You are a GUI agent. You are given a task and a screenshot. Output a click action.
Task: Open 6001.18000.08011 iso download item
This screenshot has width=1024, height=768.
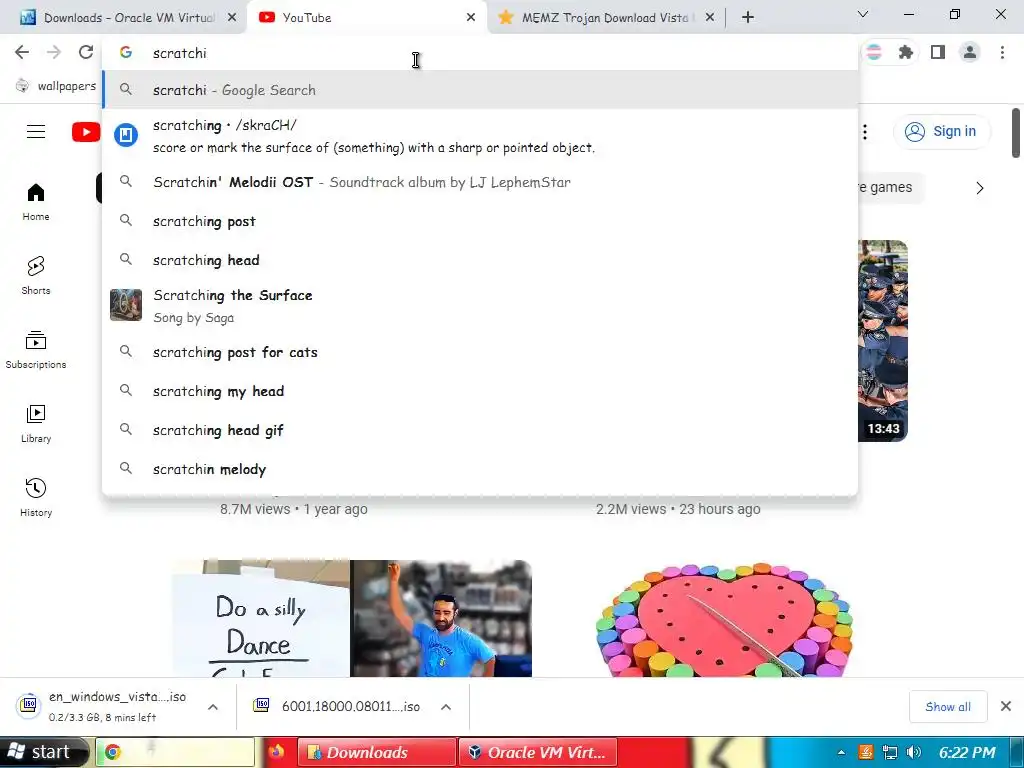[338, 706]
